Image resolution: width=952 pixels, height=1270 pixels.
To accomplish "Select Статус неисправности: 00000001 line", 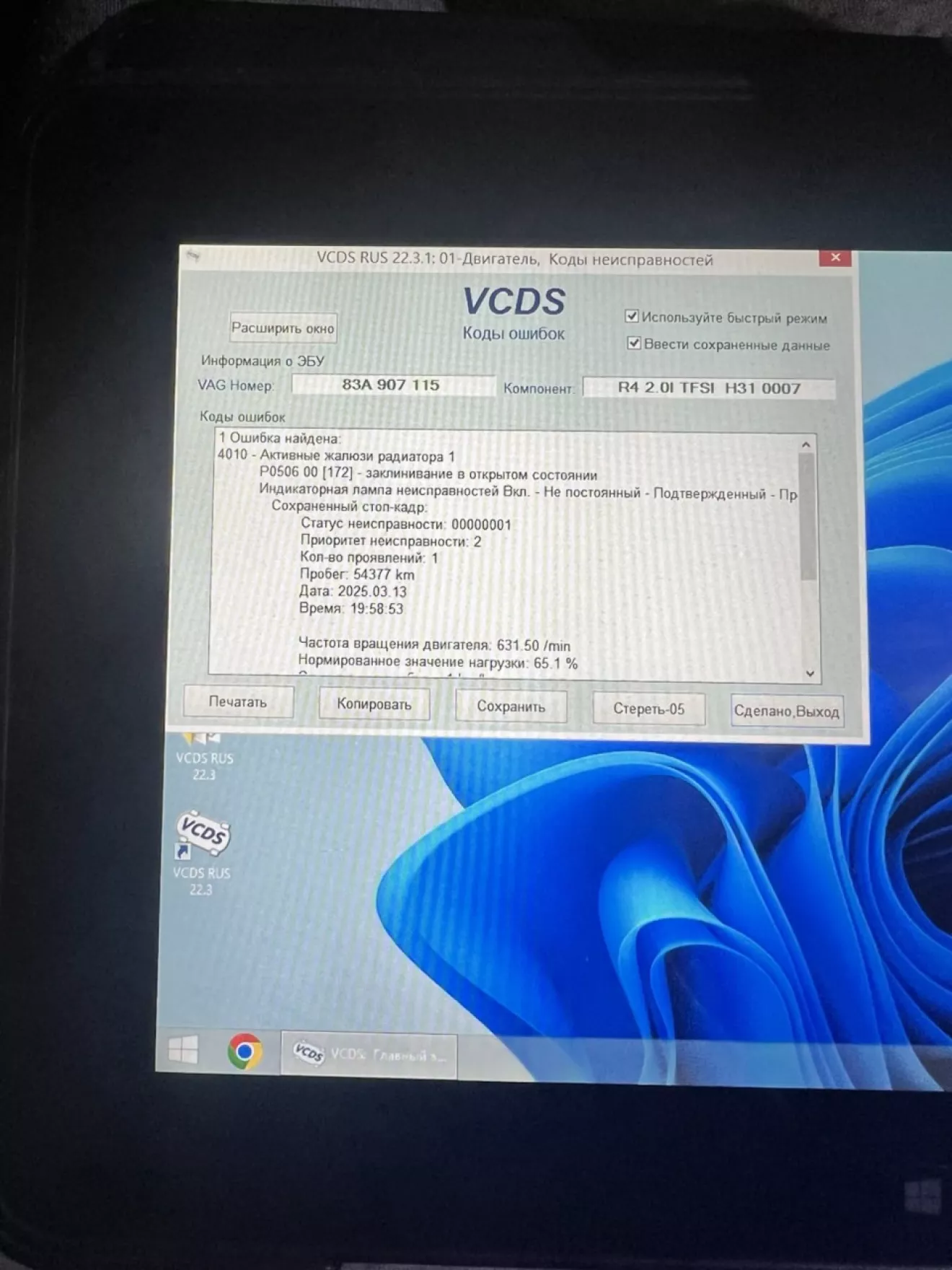I will [x=406, y=524].
